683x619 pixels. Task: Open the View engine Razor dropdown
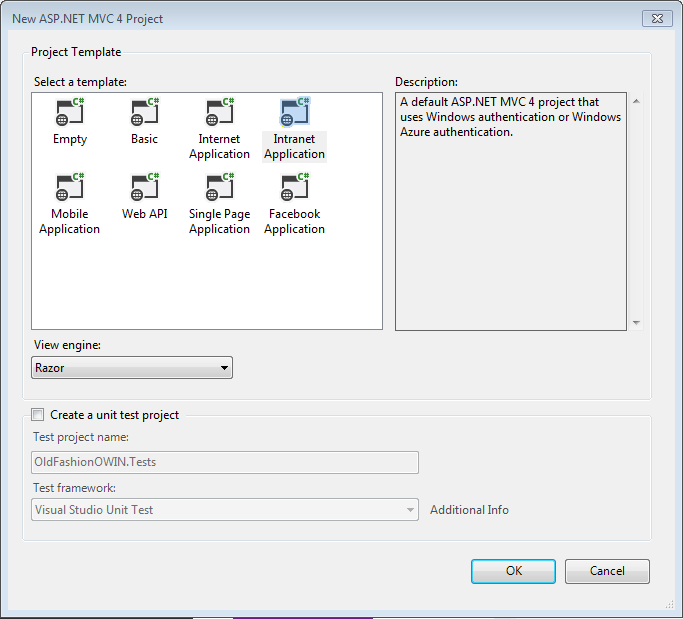132,368
